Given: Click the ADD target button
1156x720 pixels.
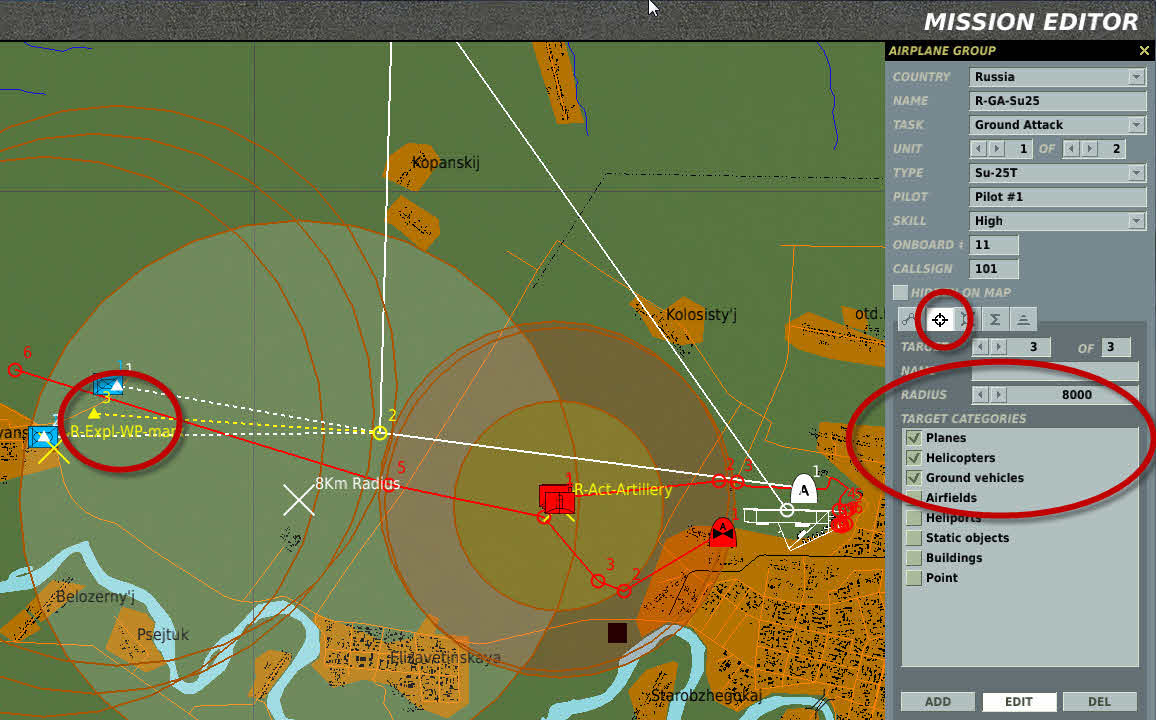Looking at the screenshot, I should pos(938,702).
